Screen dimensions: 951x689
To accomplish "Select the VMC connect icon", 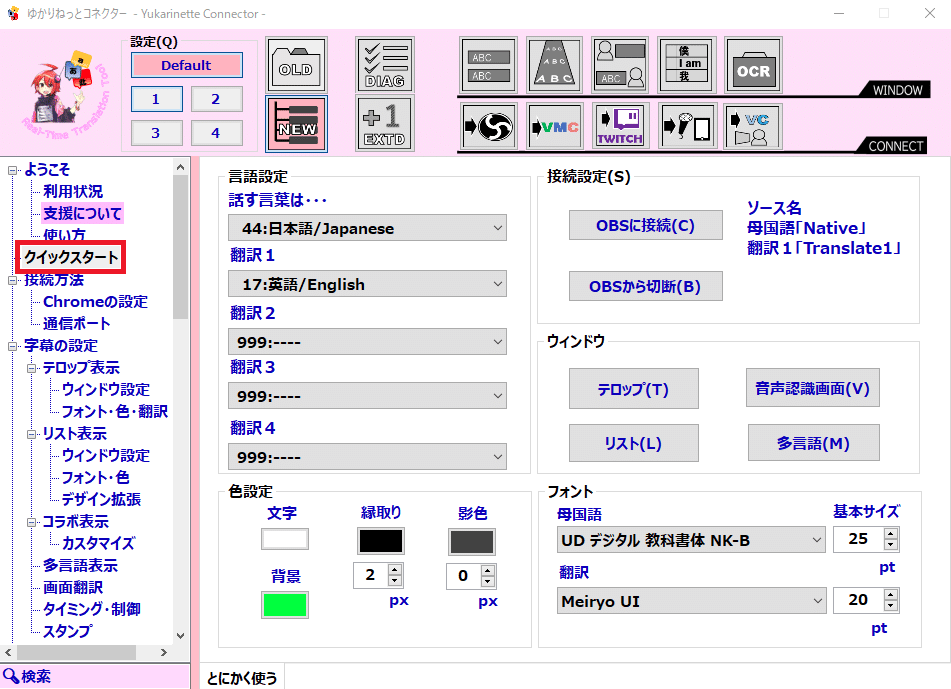I will click(554, 125).
